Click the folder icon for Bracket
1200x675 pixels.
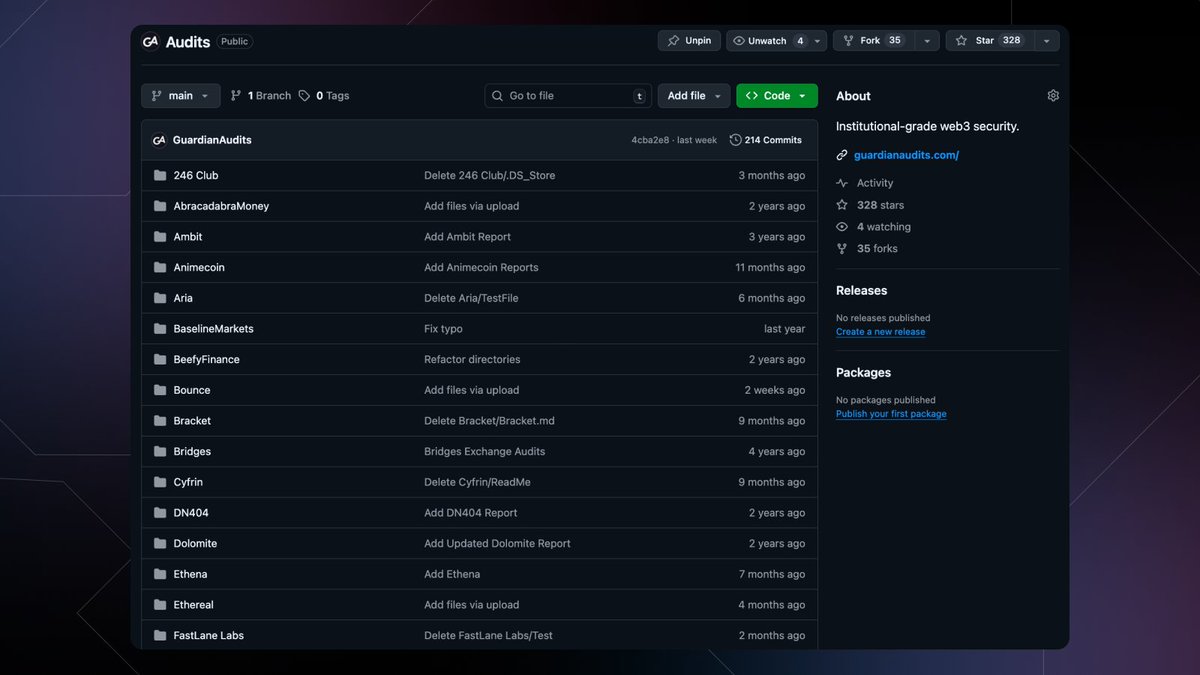[x=160, y=421]
